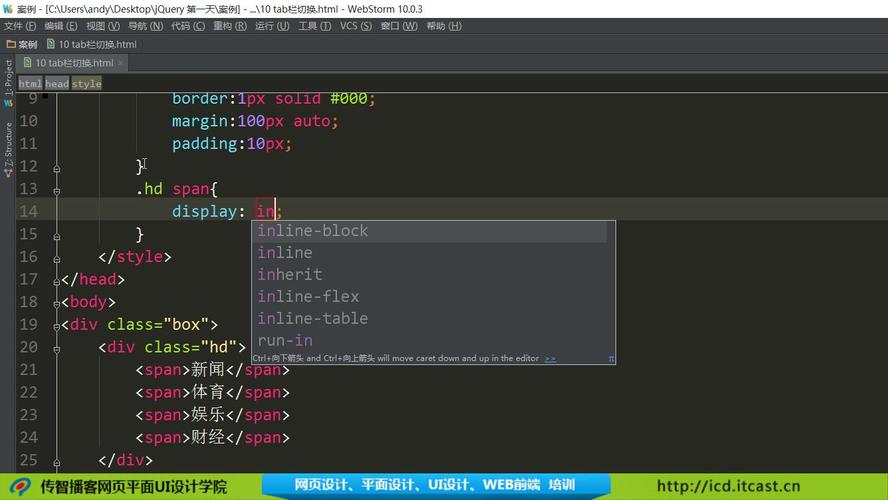The width and height of the screenshot is (888, 500).
Task: Click the span text 财经 on line 24
Action: (x=208, y=438)
